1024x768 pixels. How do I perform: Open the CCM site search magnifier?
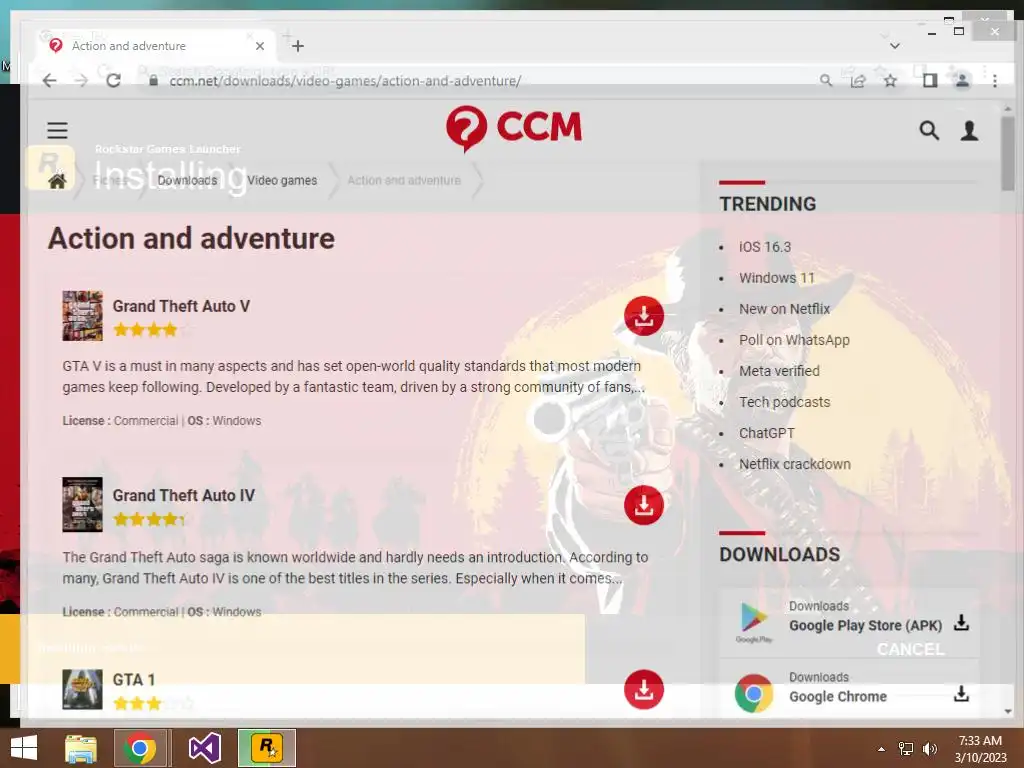[929, 131]
